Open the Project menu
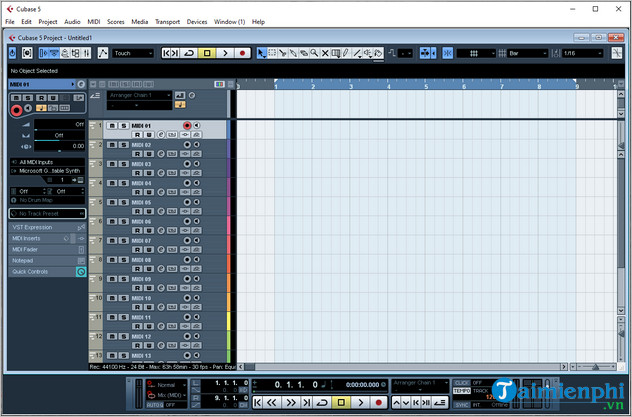This screenshot has height=417, width=632. click(48, 22)
